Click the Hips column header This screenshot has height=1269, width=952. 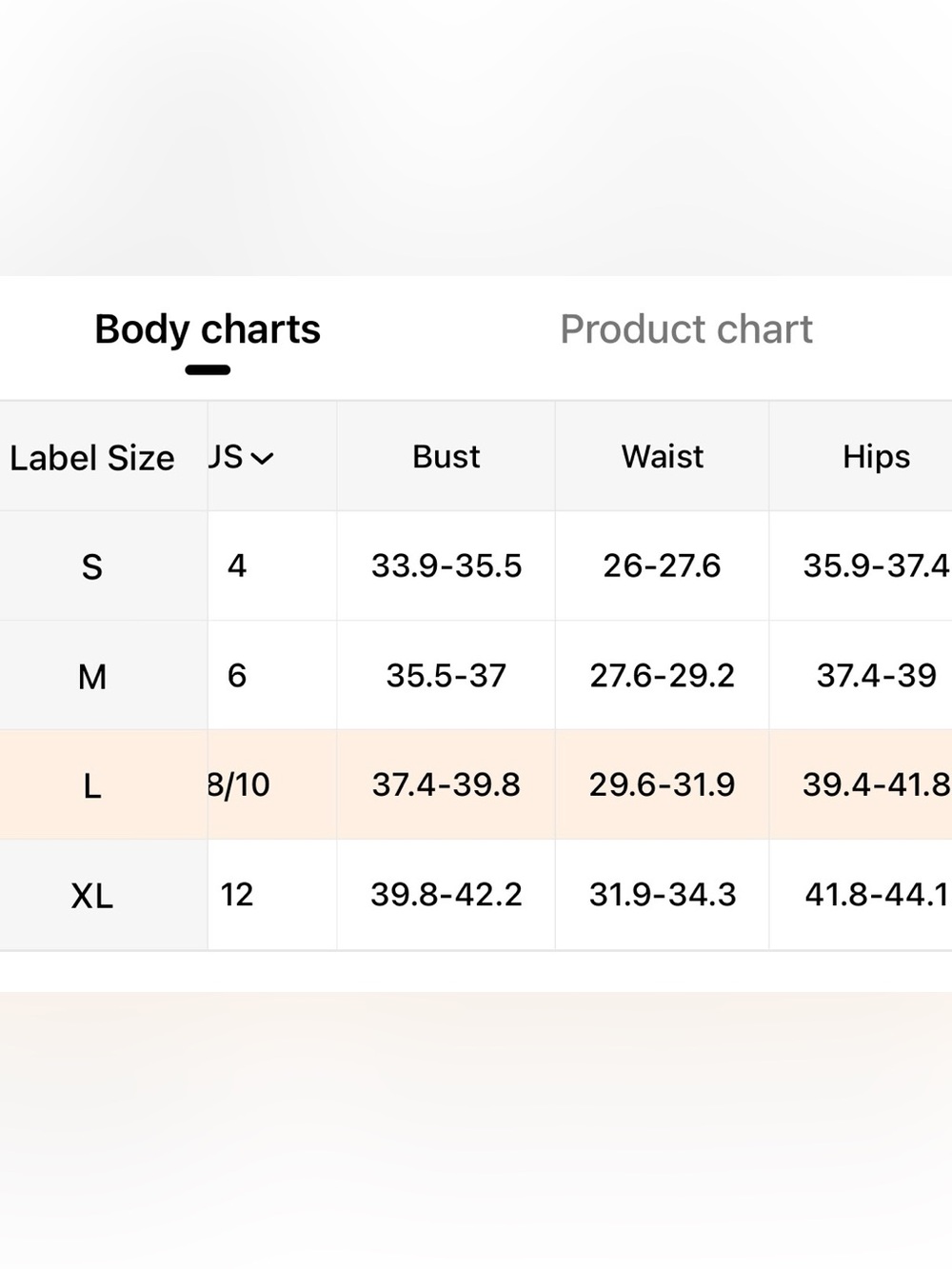pyautogui.click(x=876, y=457)
